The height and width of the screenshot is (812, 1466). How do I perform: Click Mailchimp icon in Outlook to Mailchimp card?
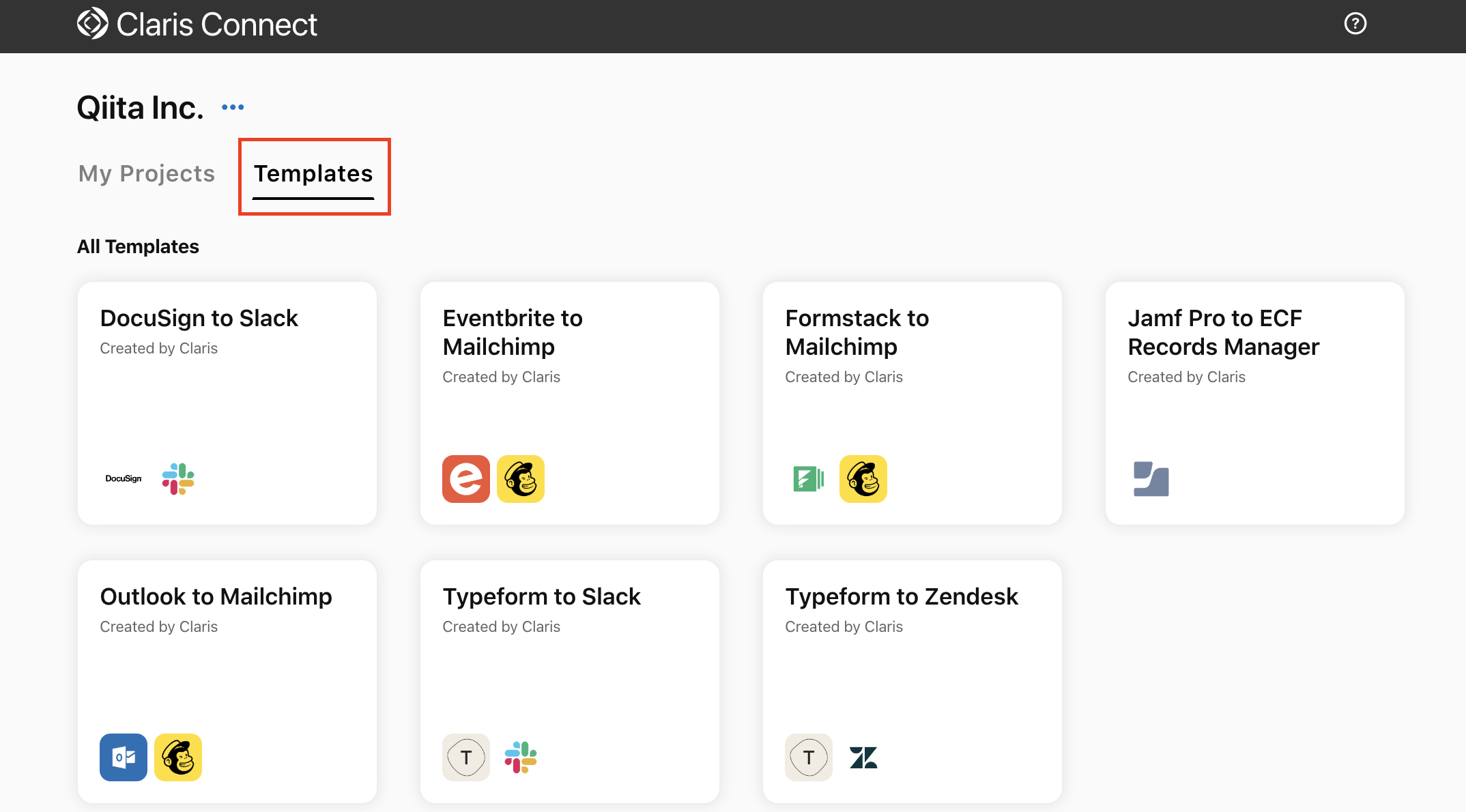click(x=178, y=757)
